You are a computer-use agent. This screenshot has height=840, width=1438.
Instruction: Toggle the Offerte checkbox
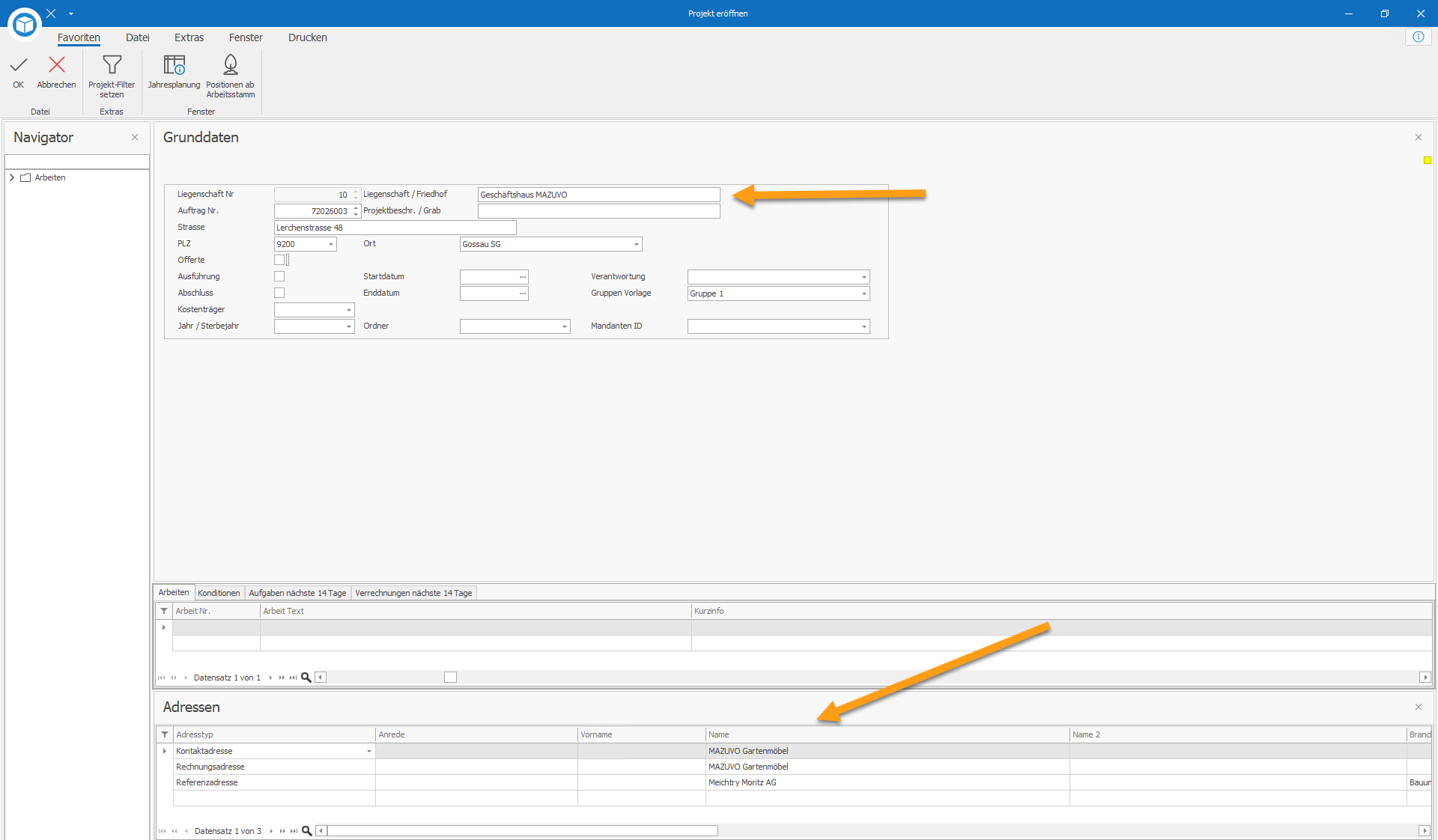pyautogui.click(x=279, y=260)
